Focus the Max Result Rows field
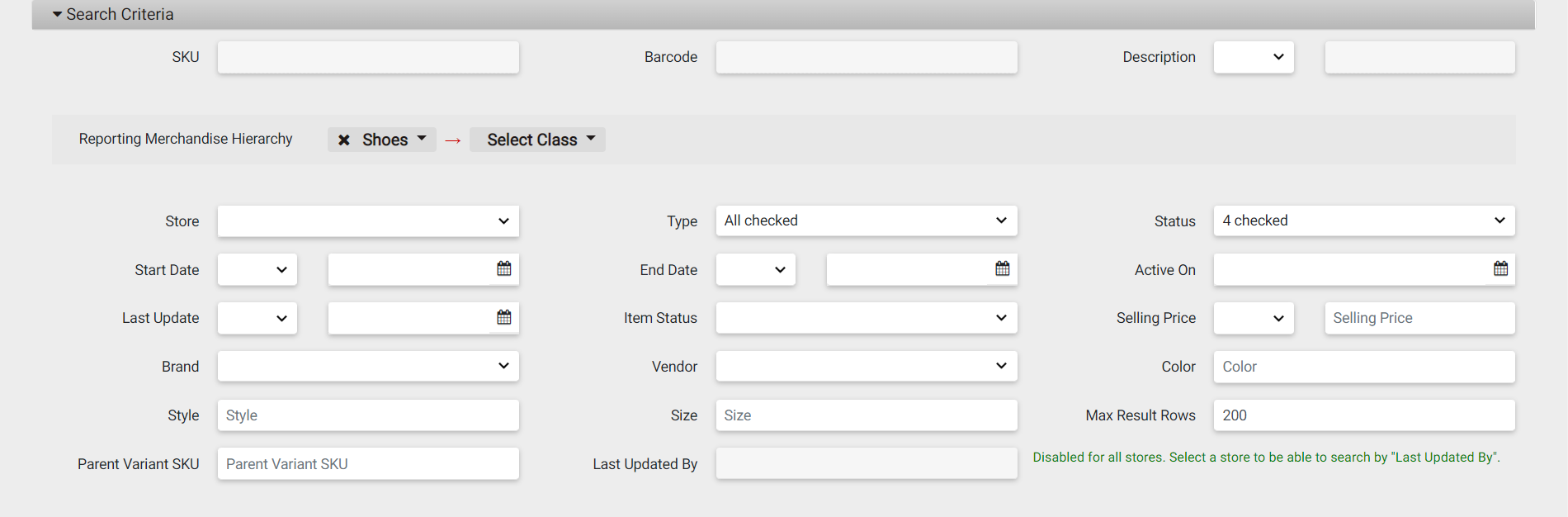This screenshot has width=1568, height=517. click(1363, 415)
